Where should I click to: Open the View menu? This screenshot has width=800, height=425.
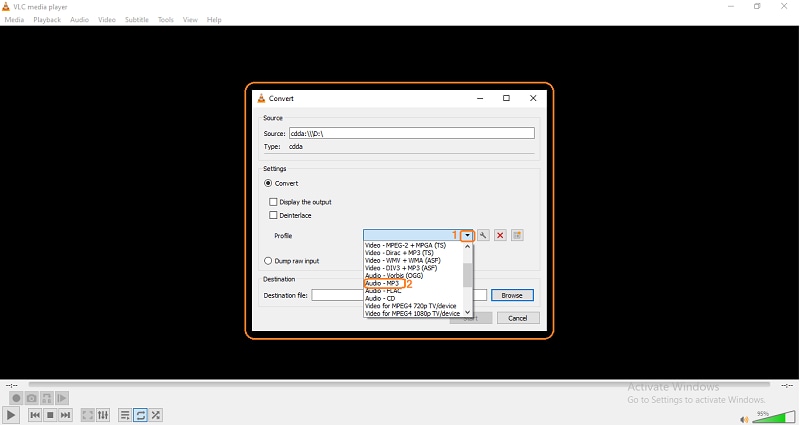(190, 19)
